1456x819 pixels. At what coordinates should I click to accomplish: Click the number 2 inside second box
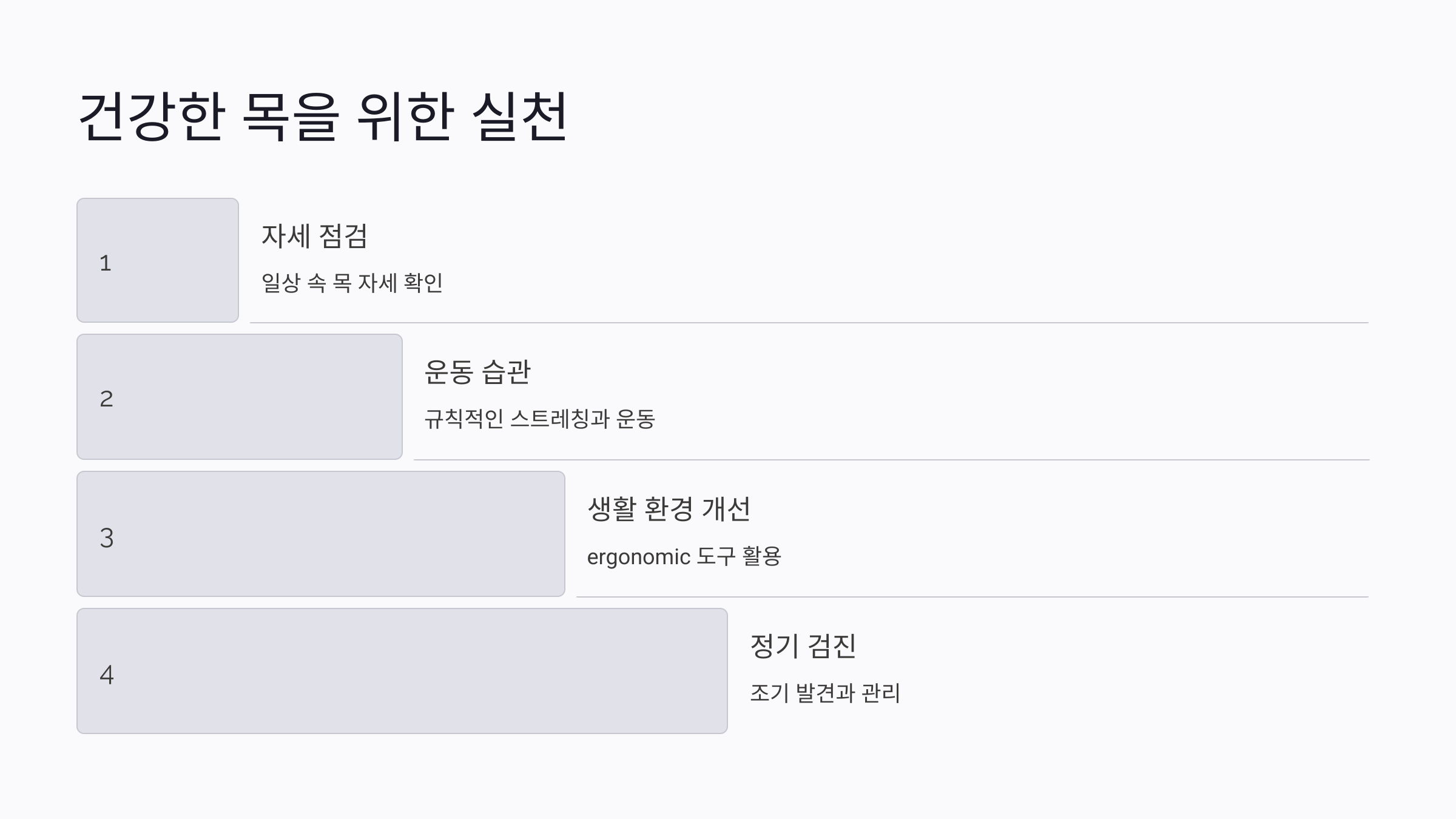point(106,399)
